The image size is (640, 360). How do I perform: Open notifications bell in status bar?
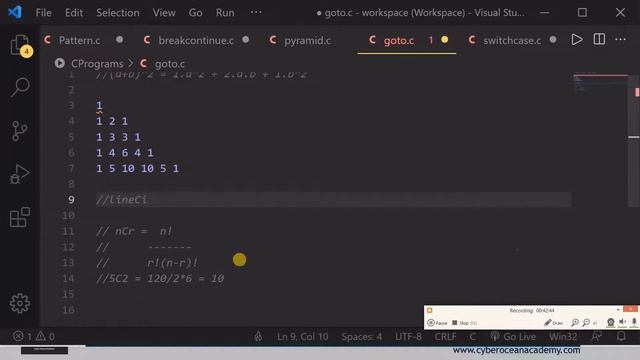pyautogui.click(x=621, y=336)
